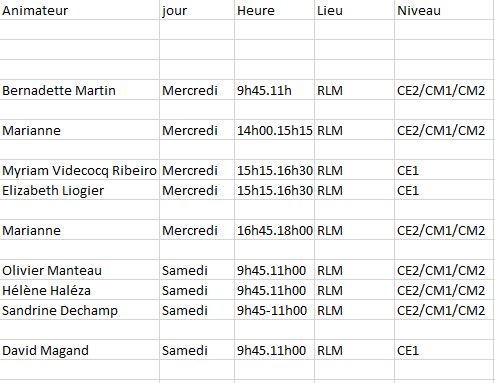Viewport: 495px width, 383px height.
Task: Select the jour header cell
Action: point(197,10)
